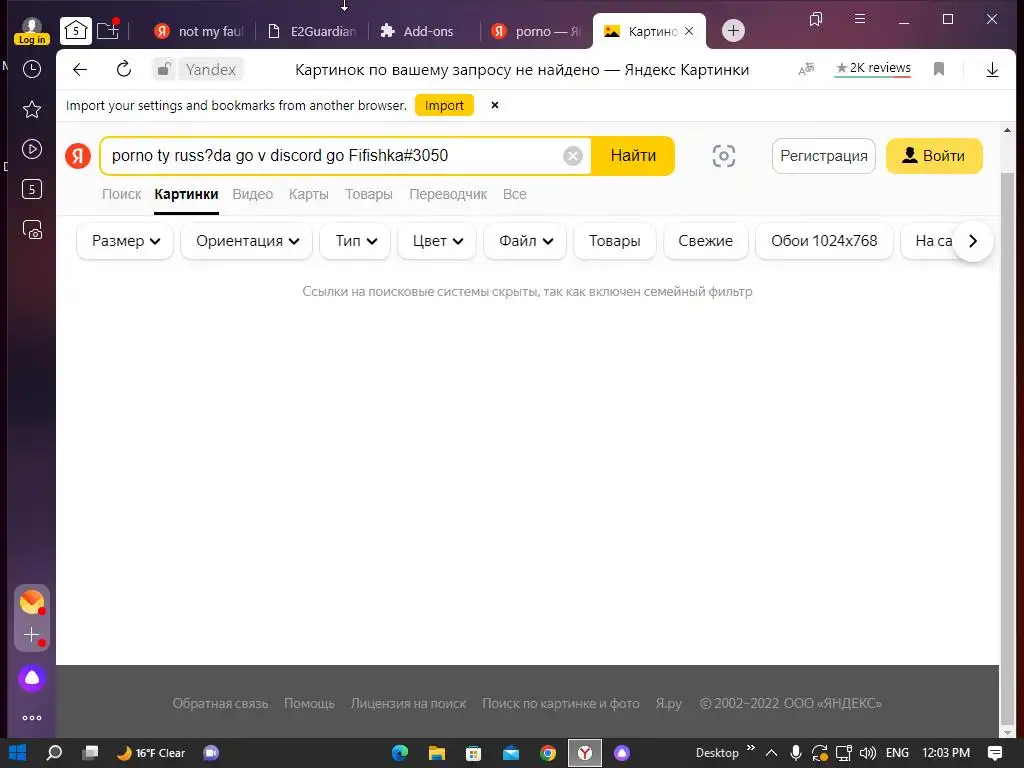Bookmark this page with ribbon icon
This screenshot has width=1024, height=768.
(939, 69)
